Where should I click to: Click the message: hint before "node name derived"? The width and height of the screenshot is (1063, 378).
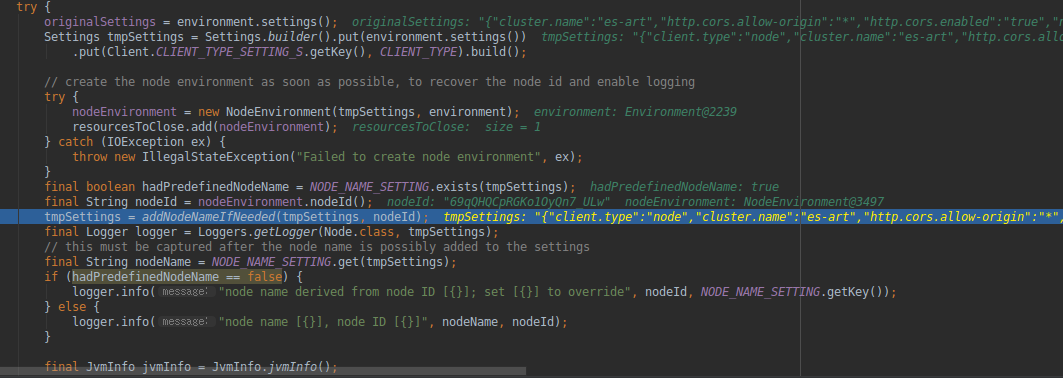pyautogui.click(x=187, y=292)
